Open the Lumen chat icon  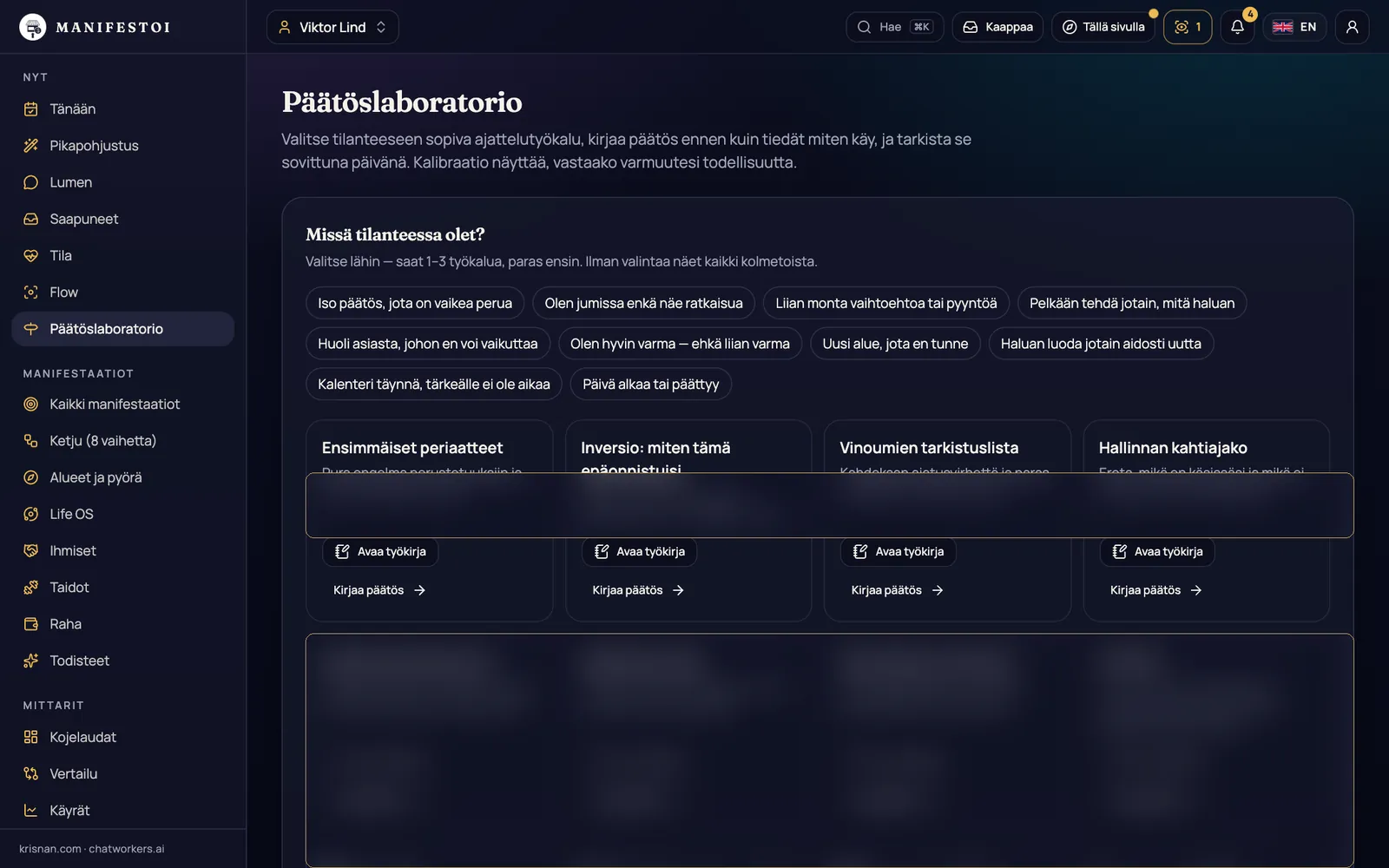(x=31, y=182)
